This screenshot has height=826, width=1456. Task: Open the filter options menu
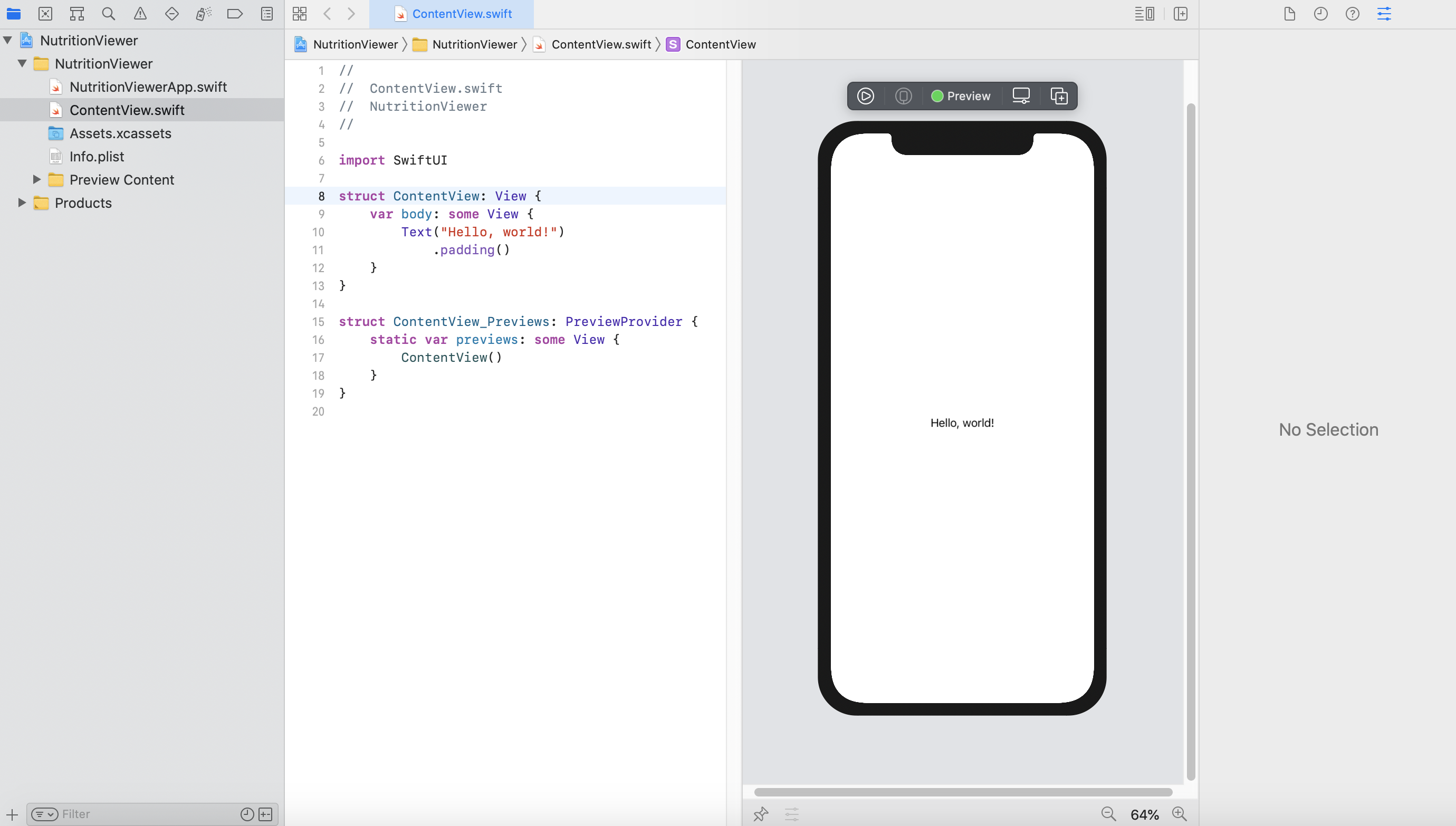tap(44, 814)
